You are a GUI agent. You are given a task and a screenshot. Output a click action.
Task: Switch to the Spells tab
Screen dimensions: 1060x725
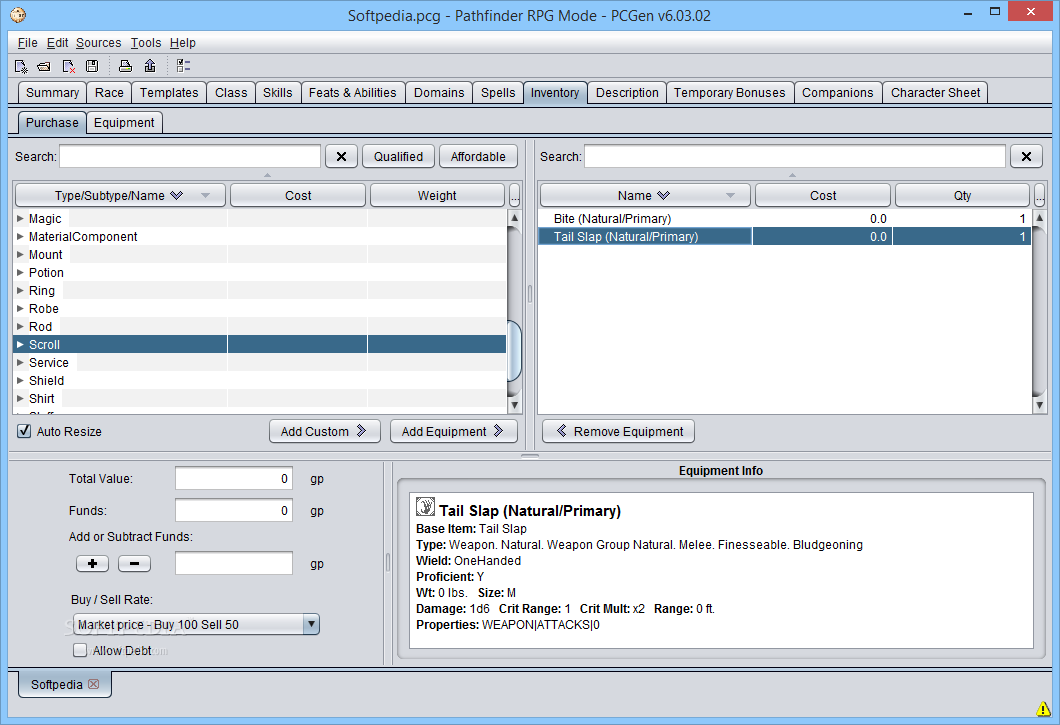pyautogui.click(x=498, y=93)
